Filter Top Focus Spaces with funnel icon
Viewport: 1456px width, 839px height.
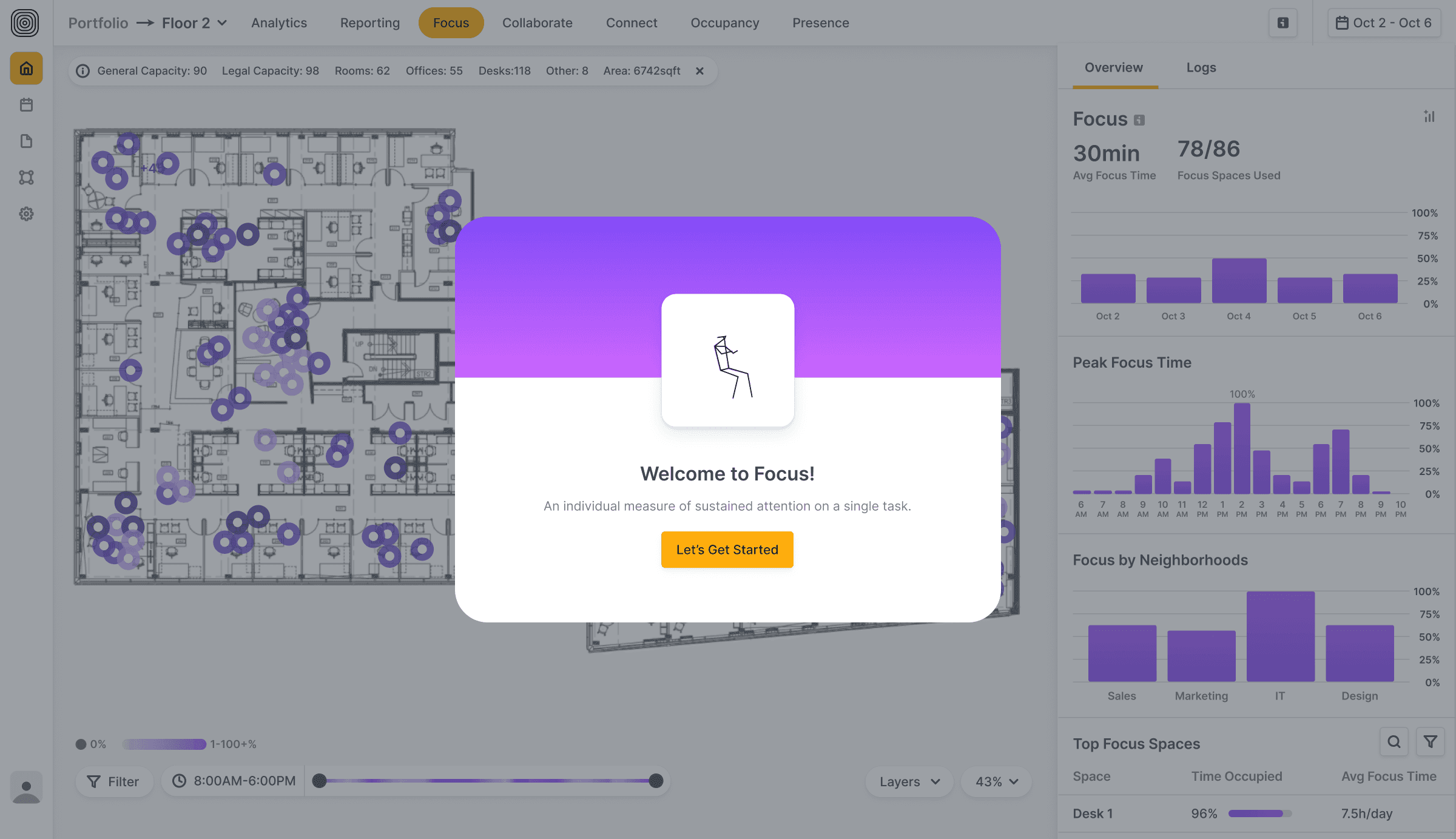coord(1430,742)
